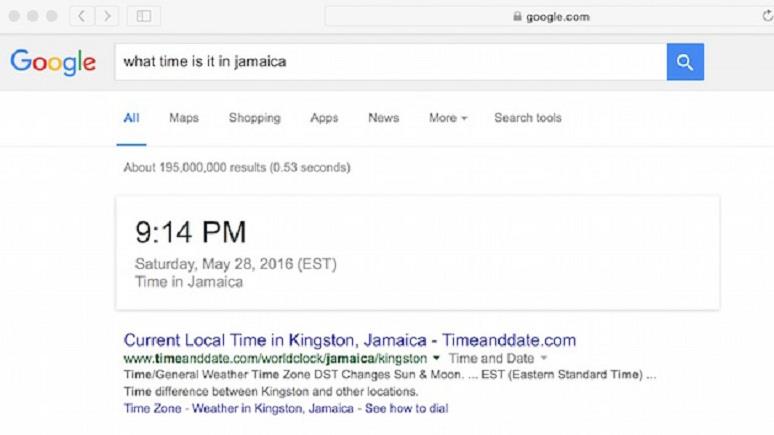Go forward with the browser forward arrow
774x435 pixels.
(x=107, y=16)
